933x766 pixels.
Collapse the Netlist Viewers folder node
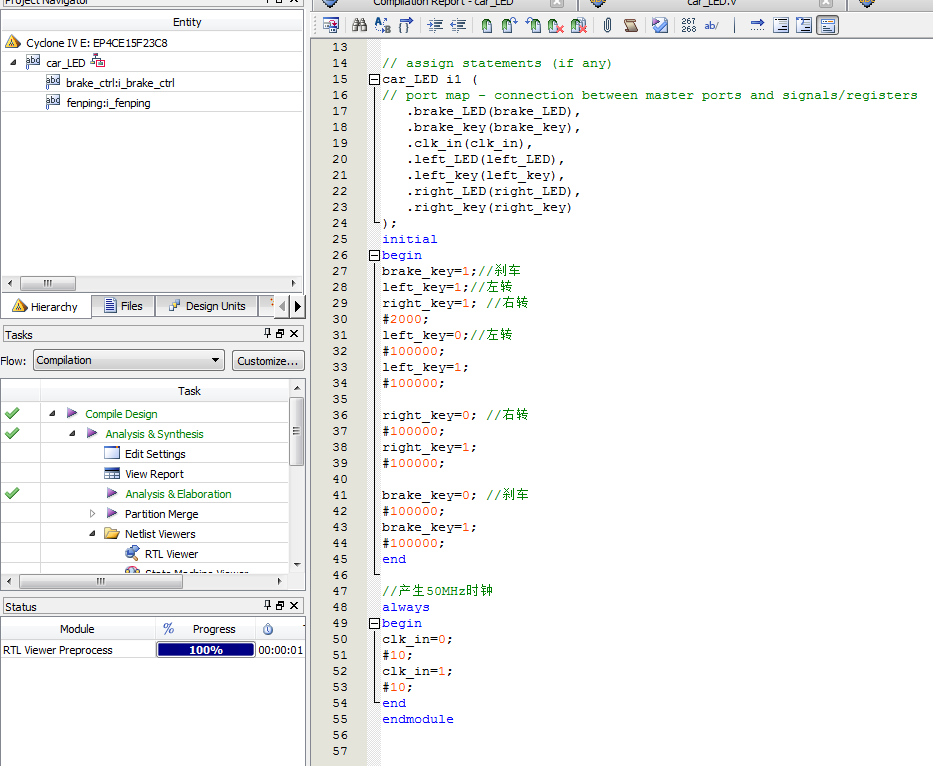click(92, 533)
